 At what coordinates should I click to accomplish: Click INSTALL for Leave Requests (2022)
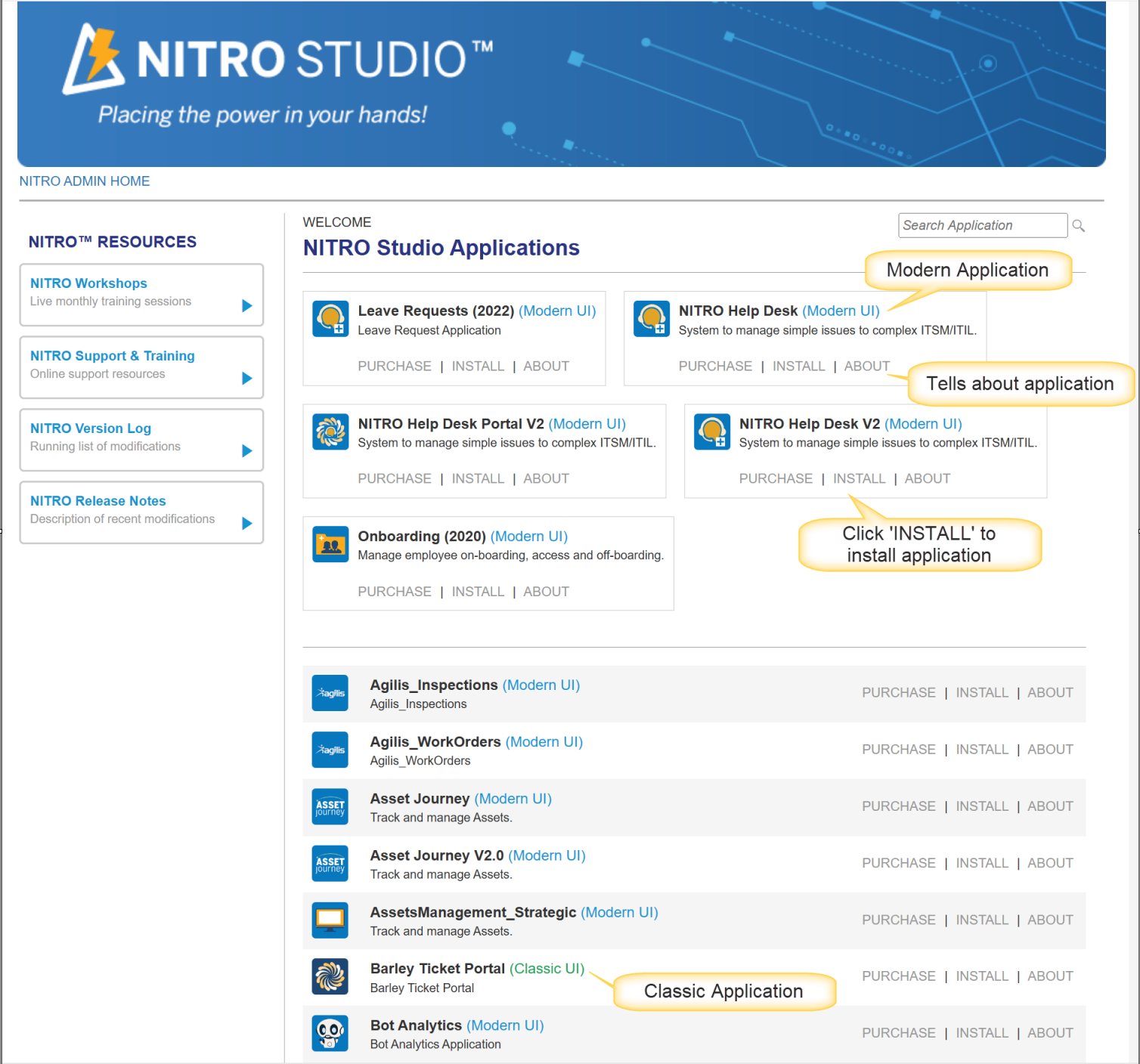click(478, 367)
